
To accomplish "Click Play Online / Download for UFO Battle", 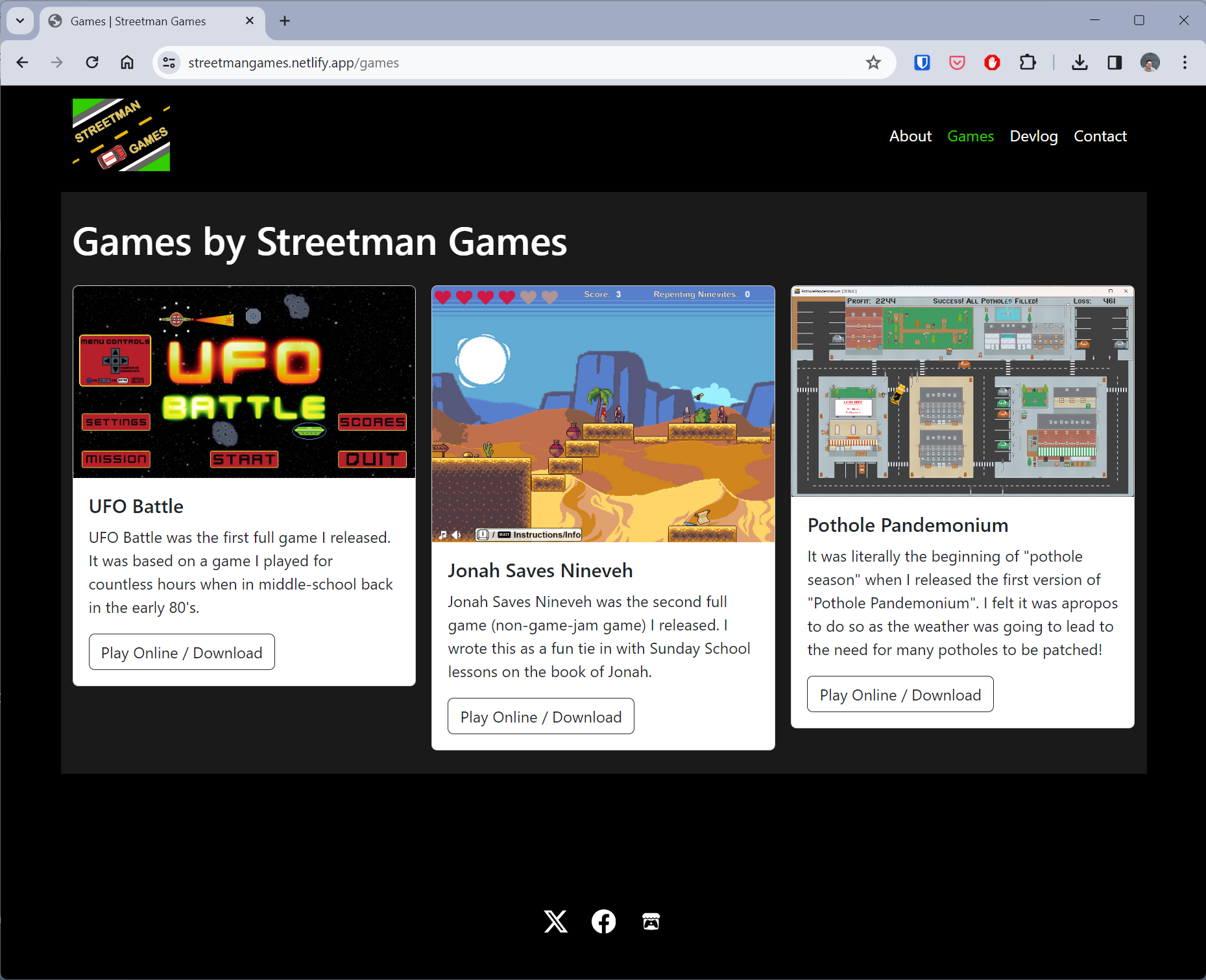I will (x=182, y=652).
